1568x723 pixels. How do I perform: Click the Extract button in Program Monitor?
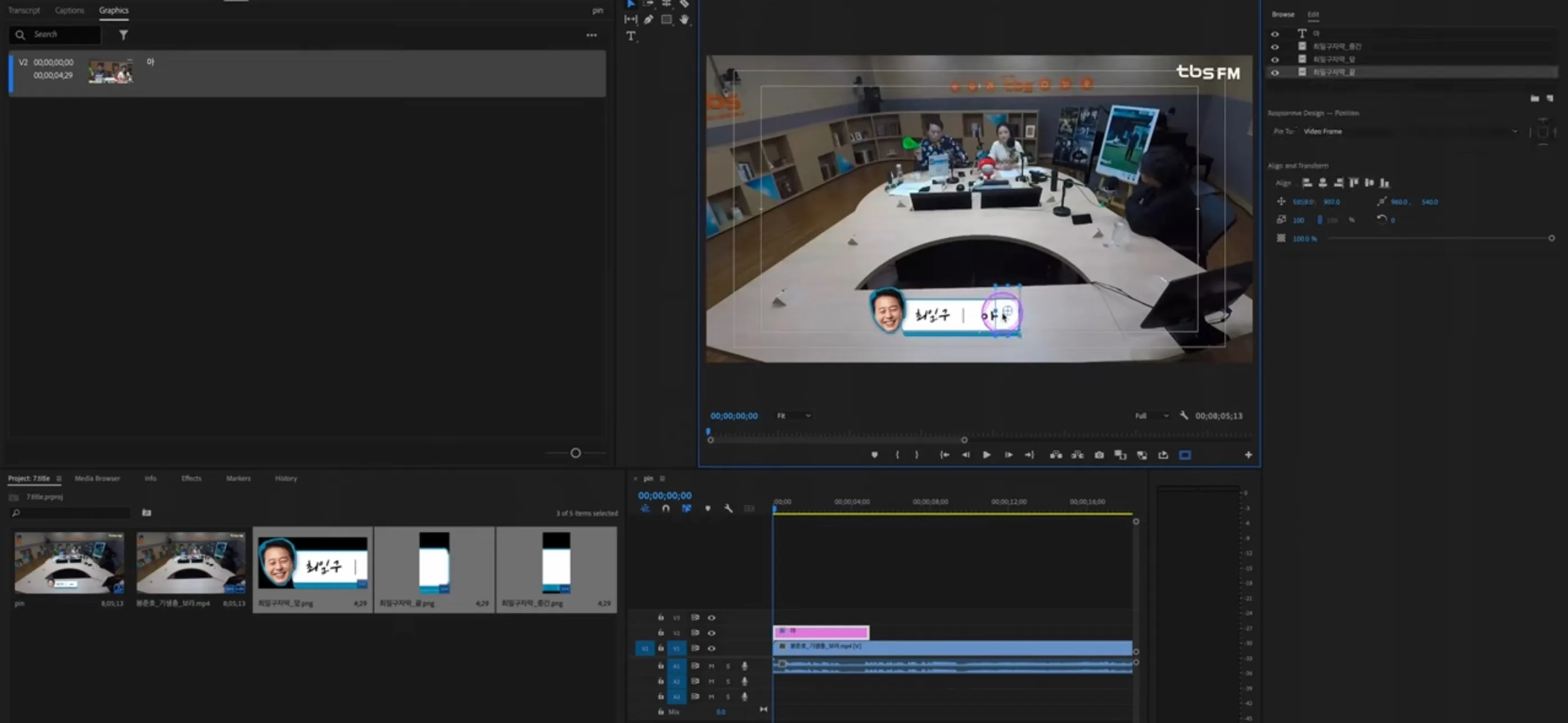(x=1077, y=455)
